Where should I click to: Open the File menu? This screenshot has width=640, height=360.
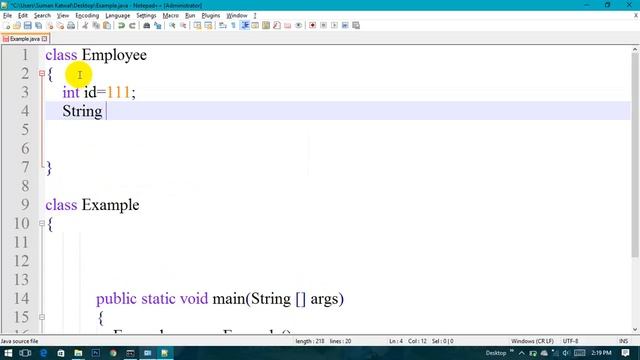pyautogui.click(x=7, y=16)
